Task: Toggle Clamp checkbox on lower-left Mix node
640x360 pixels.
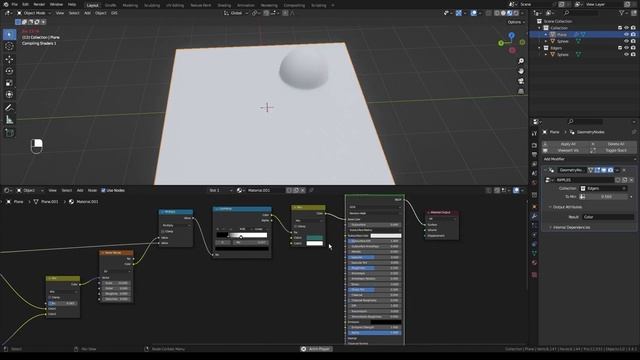Action: (x=50, y=298)
